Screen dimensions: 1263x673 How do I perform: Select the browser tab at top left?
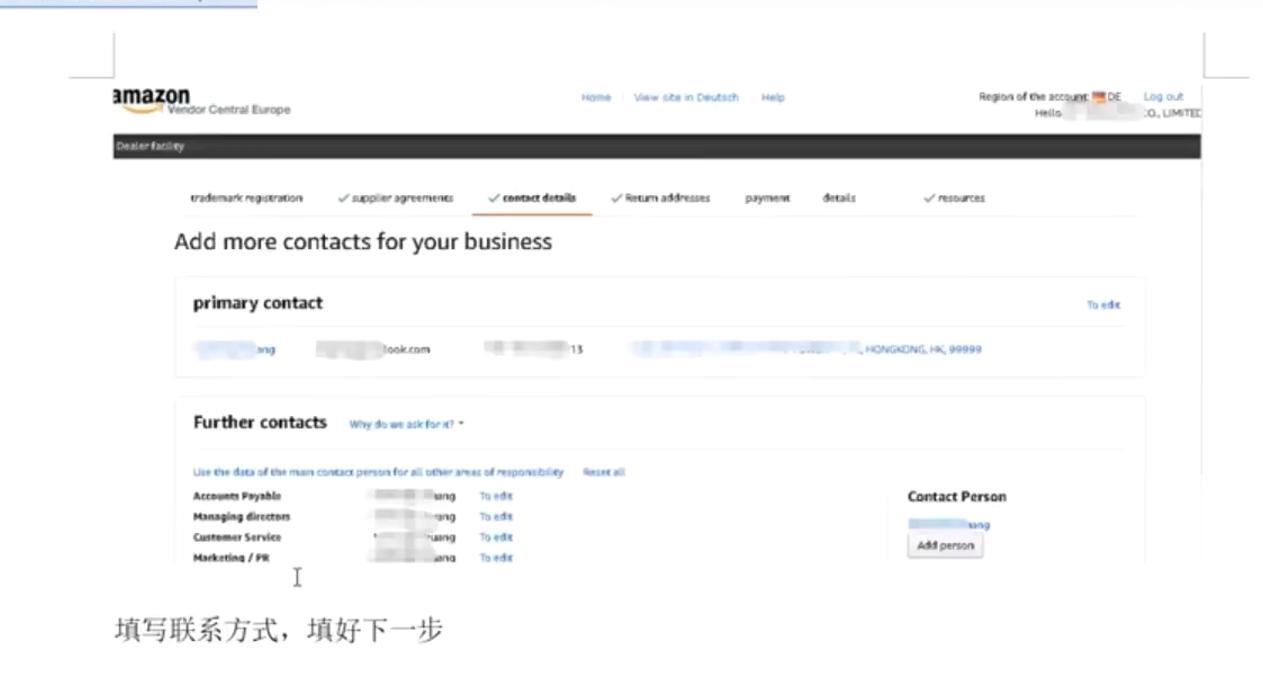tap(128, 3)
